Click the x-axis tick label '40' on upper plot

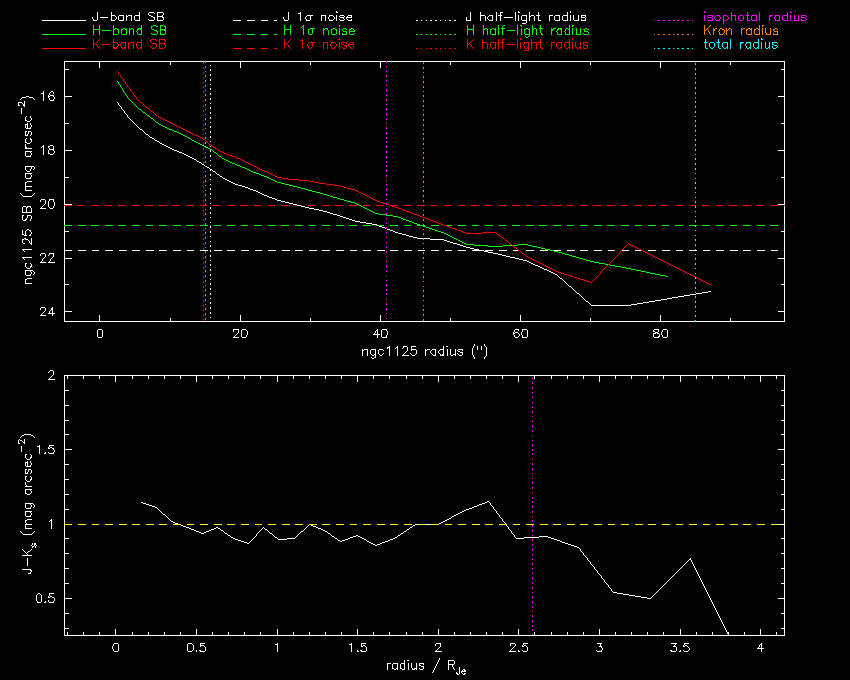(381, 334)
